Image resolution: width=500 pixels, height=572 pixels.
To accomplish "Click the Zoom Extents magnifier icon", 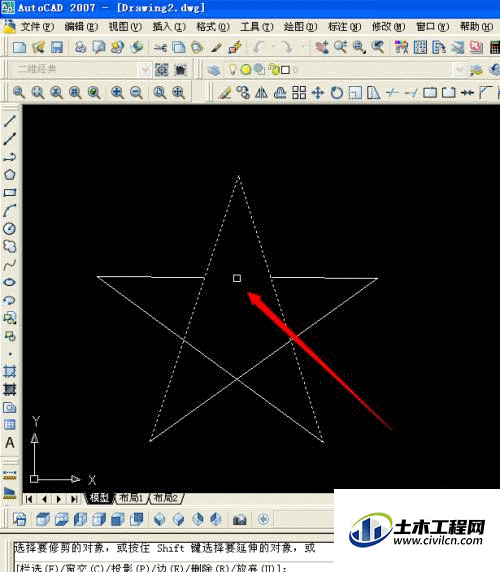I will pyautogui.click(x=178, y=93).
